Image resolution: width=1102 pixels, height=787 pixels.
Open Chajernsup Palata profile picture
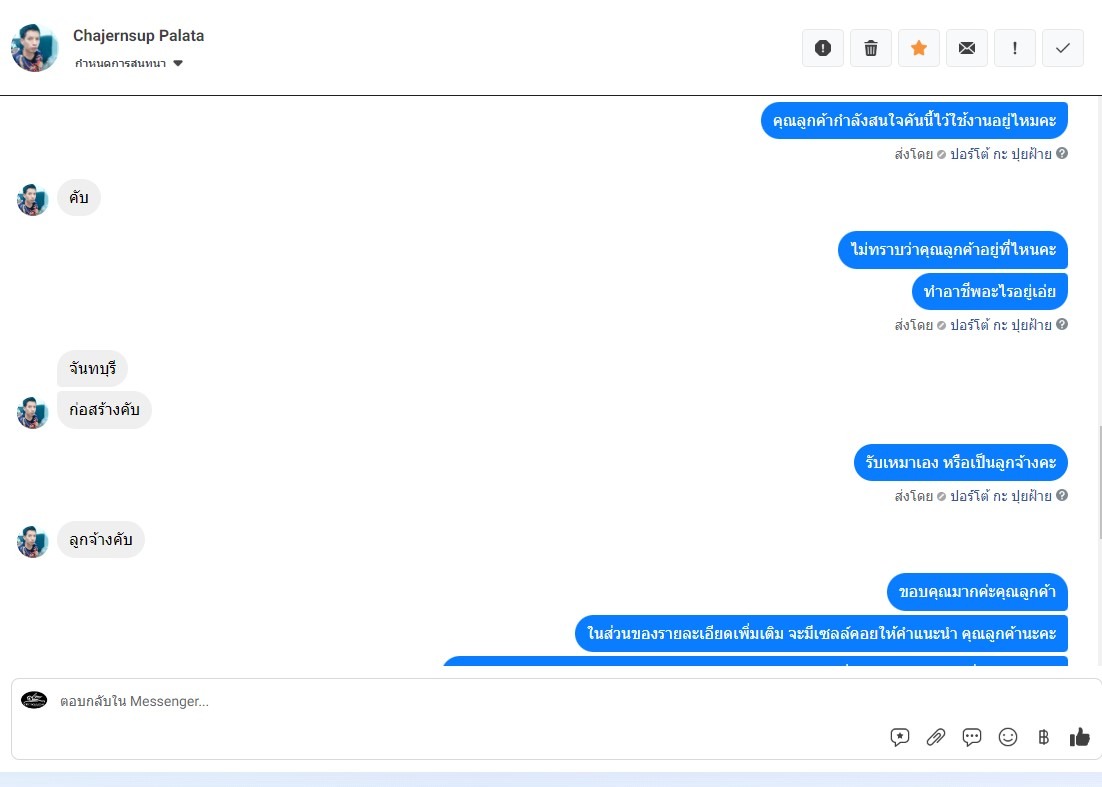(x=34, y=48)
